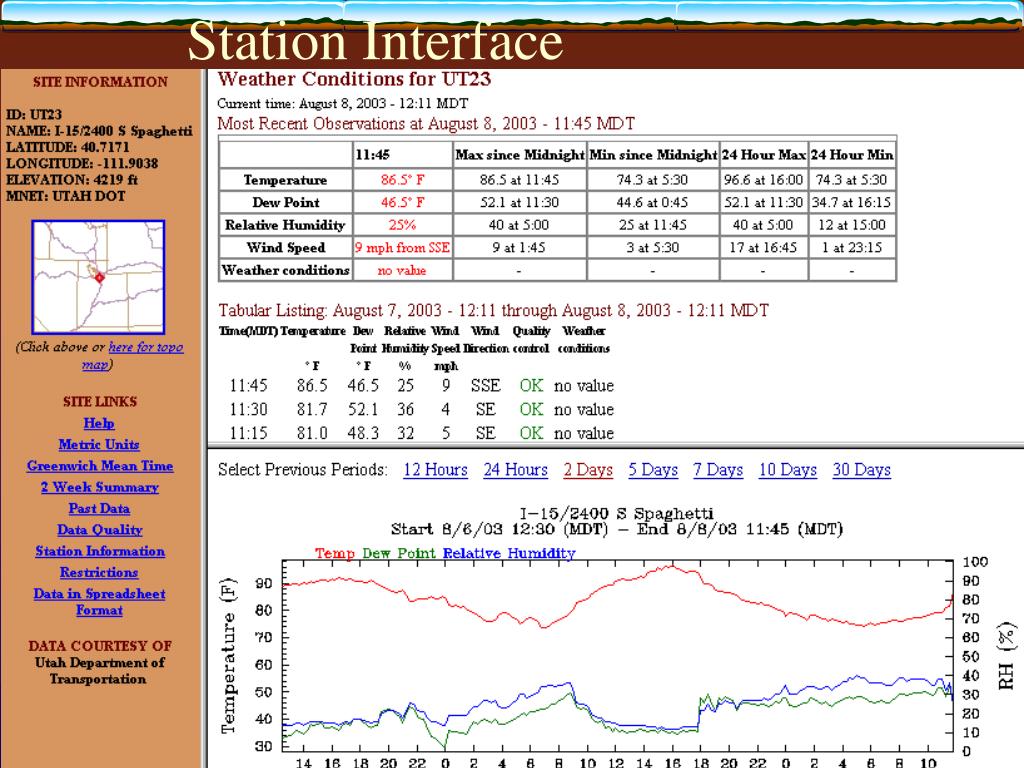Open Data in Spreadsheet Format

click(99, 601)
